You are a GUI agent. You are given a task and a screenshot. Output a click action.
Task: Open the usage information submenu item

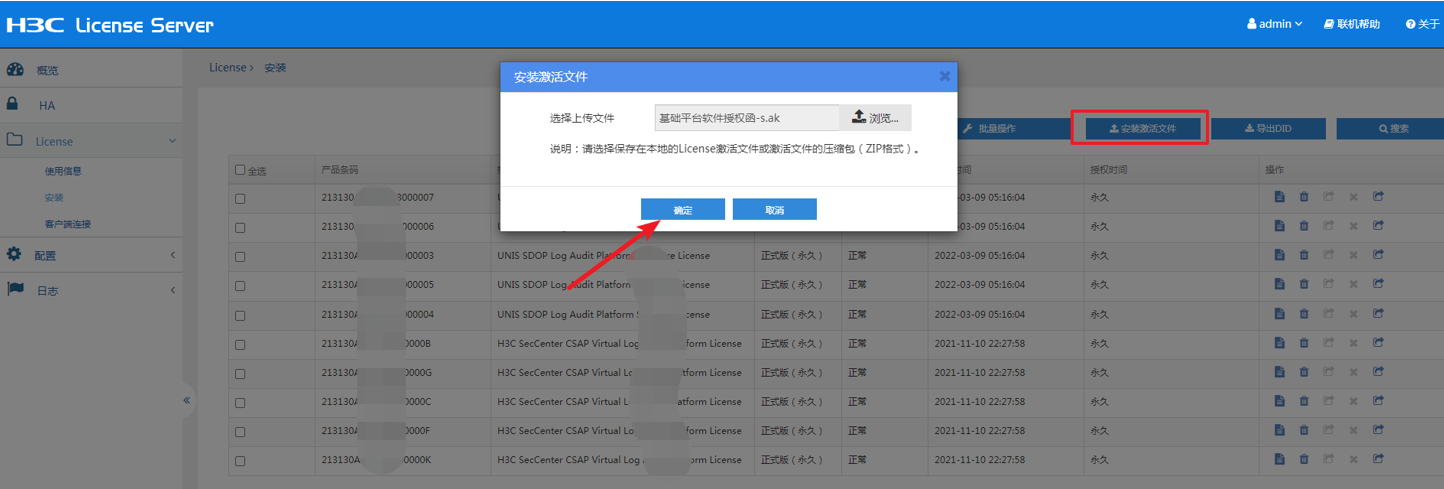(63, 171)
